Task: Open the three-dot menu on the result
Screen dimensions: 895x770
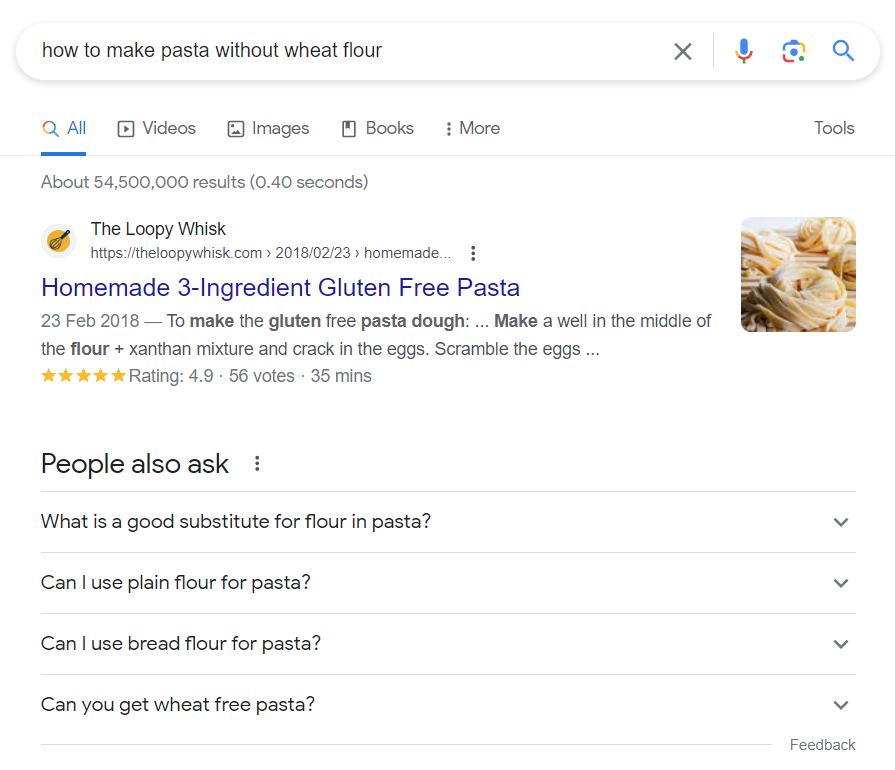Action: click(x=473, y=253)
